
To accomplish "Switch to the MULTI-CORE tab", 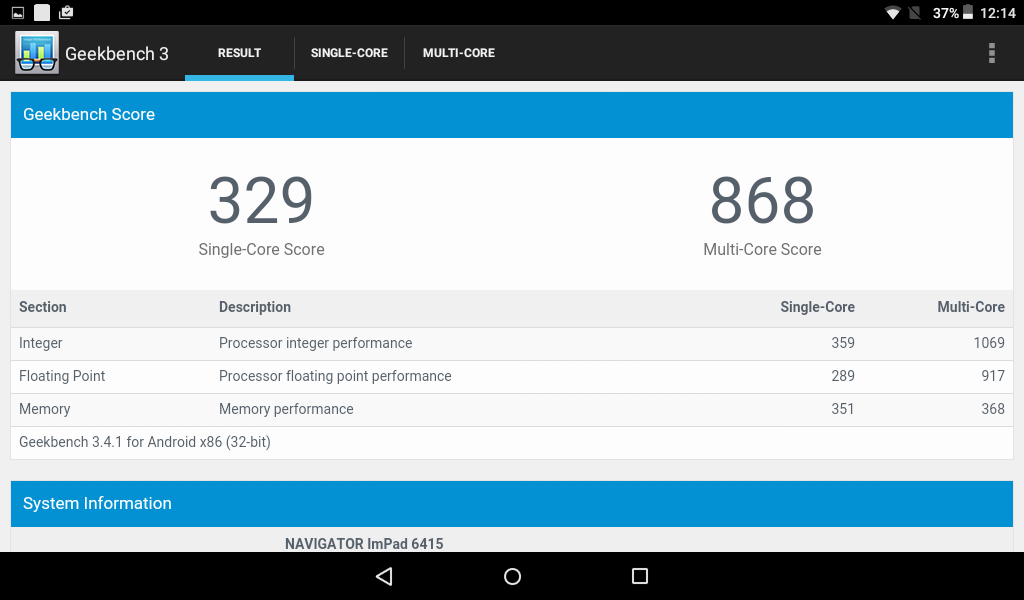I will (x=459, y=53).
